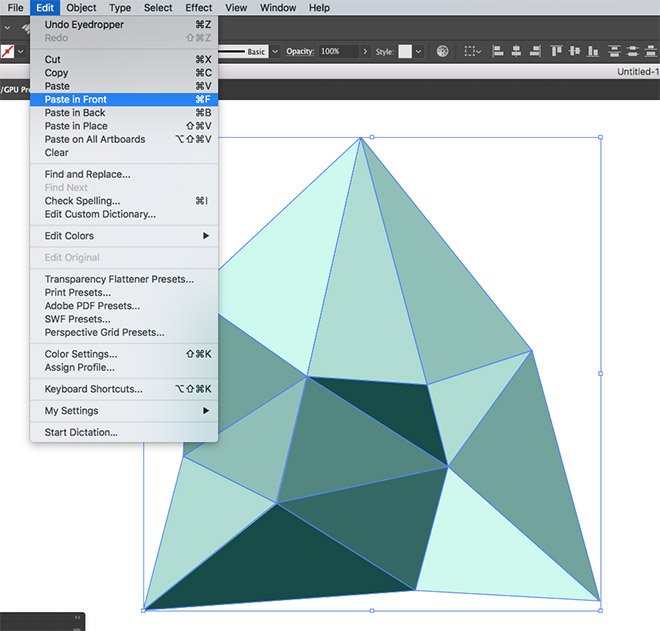This screenshot has width=660, height=631.
Task: Open the graphic Style dropdown arrow
Action: coord(418,51)
